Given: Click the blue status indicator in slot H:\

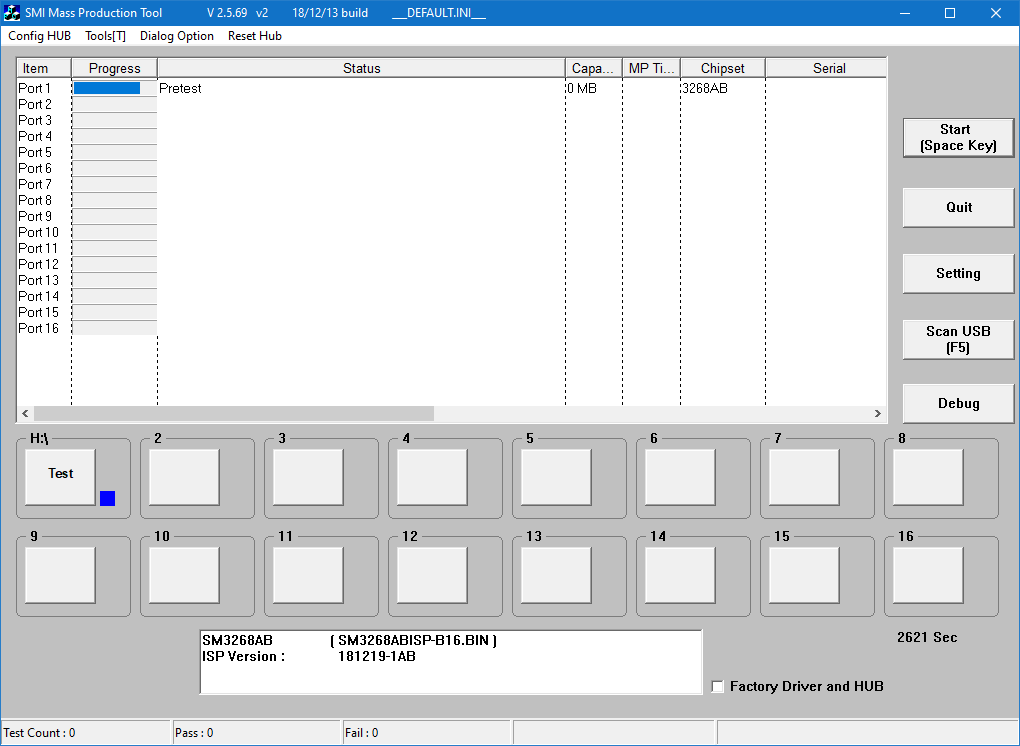Looking at the screenshot, I should point(107,498).
